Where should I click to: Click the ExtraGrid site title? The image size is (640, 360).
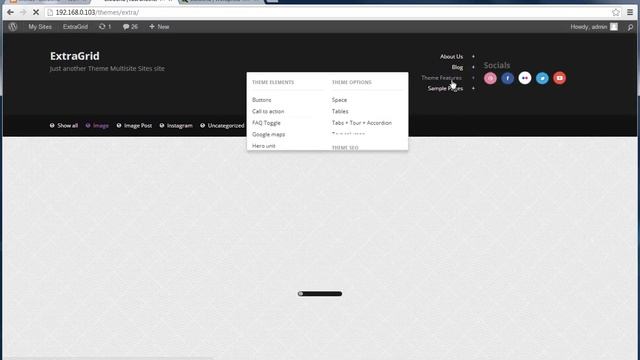tap(75, 56)
